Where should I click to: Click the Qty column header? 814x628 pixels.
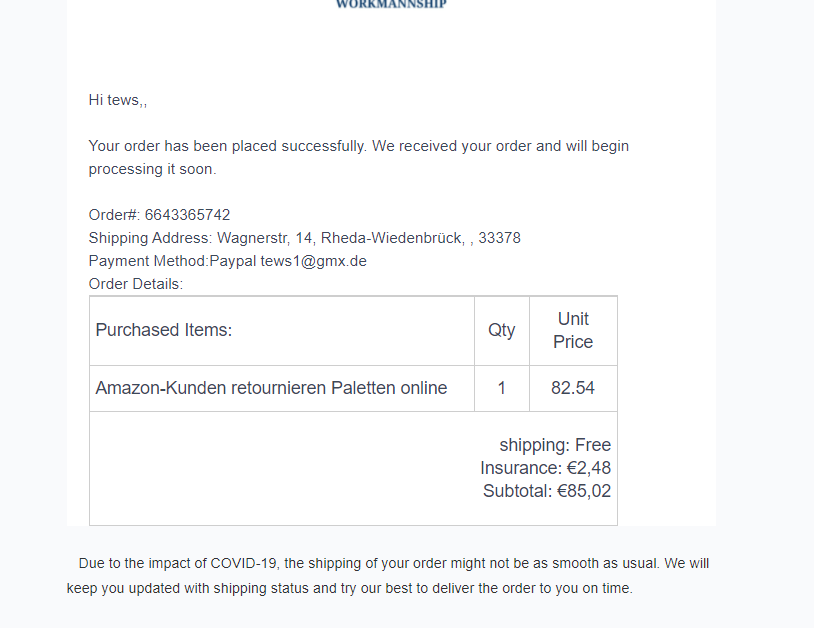501,330
